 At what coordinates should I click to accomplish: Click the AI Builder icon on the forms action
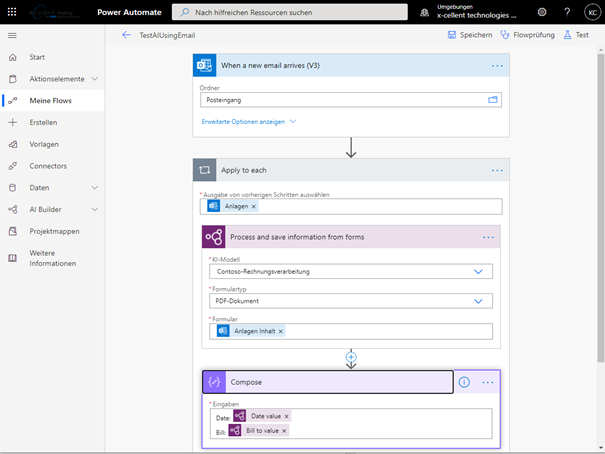pyautogui.click(x=214, y=237)
